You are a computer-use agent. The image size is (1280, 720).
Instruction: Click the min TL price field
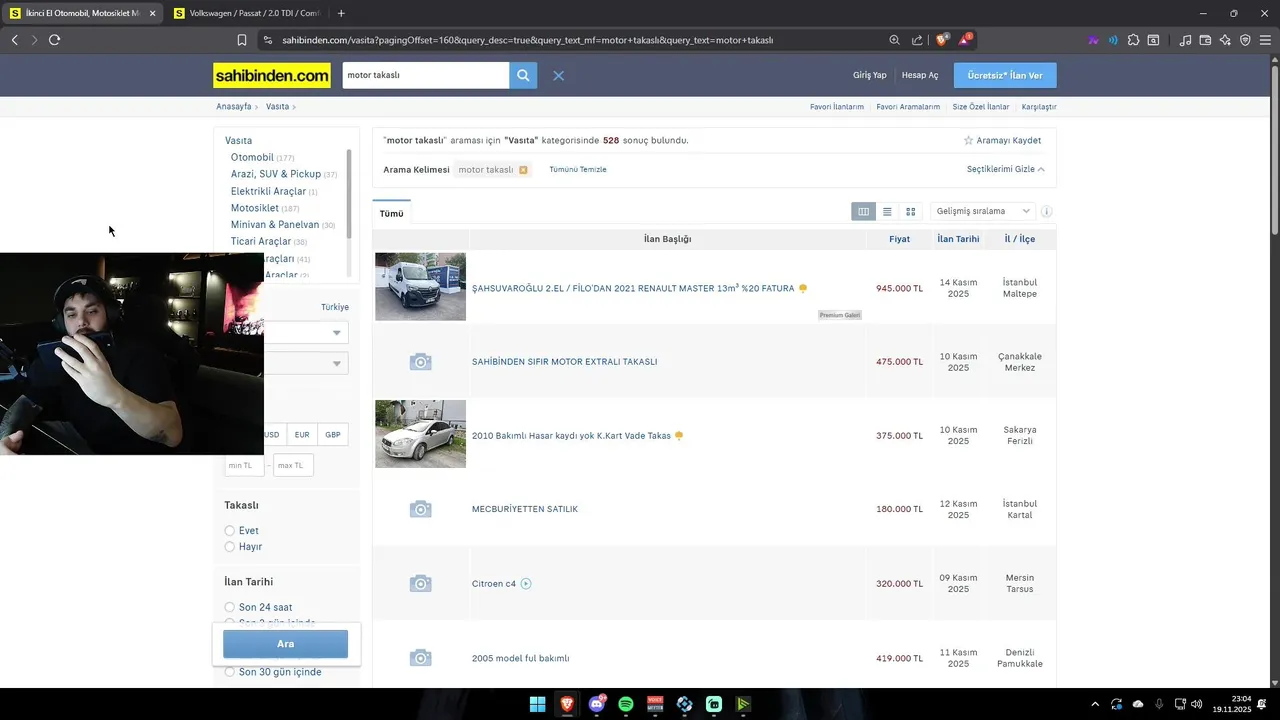[x=245, y=465]
